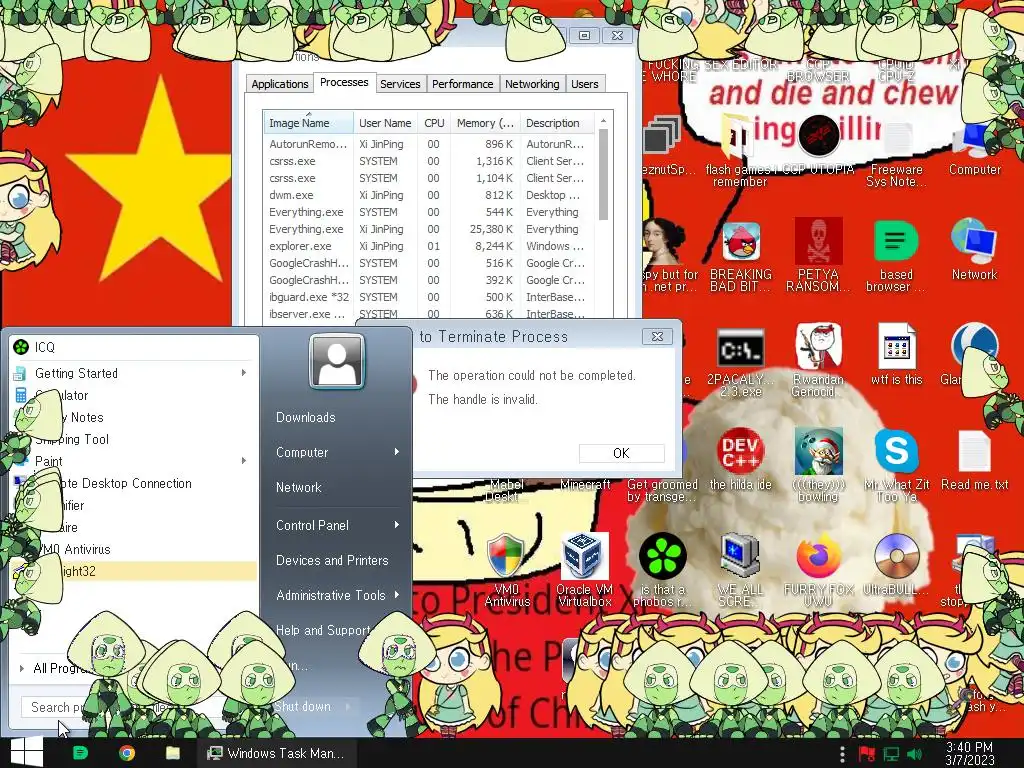Expand Getting Started submenu arrow
The image size is (1024, 768).
pos(244,373)
